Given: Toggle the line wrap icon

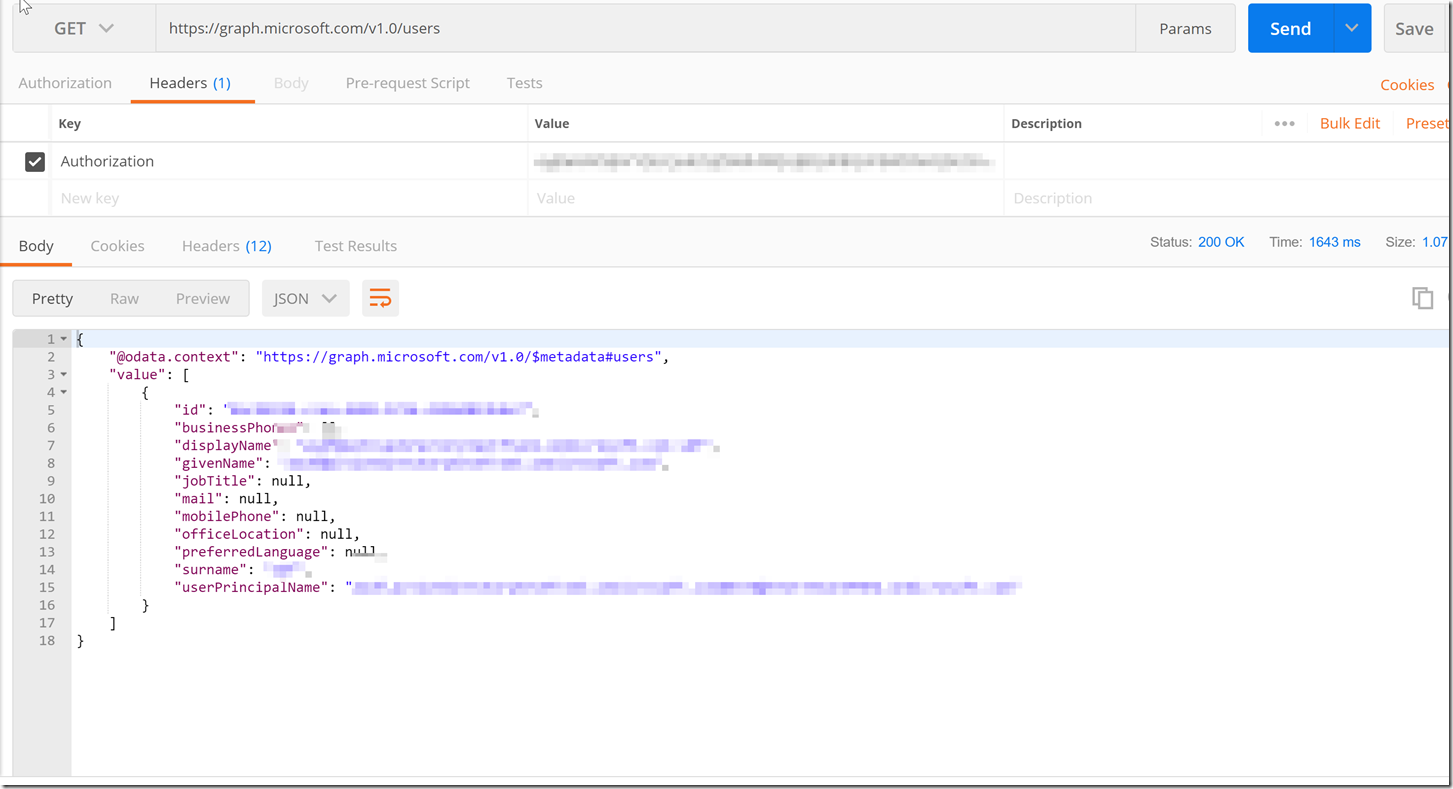Looking at the screenshot, I should pos(380,298).
